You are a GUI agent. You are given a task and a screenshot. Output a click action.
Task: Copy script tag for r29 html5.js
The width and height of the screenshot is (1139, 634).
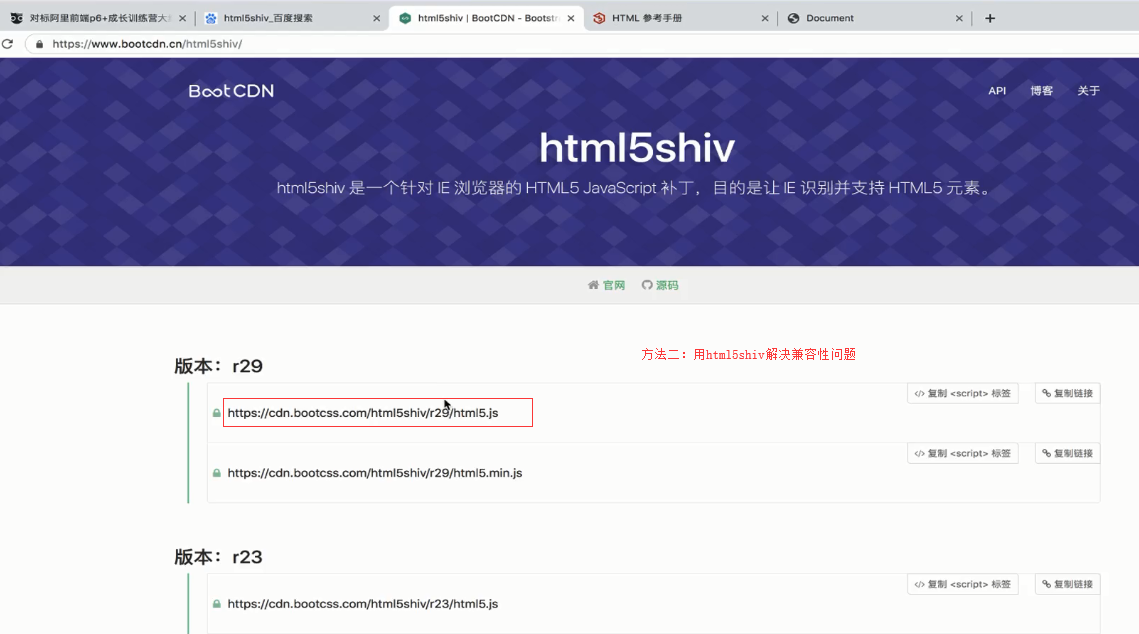point(962,393)
